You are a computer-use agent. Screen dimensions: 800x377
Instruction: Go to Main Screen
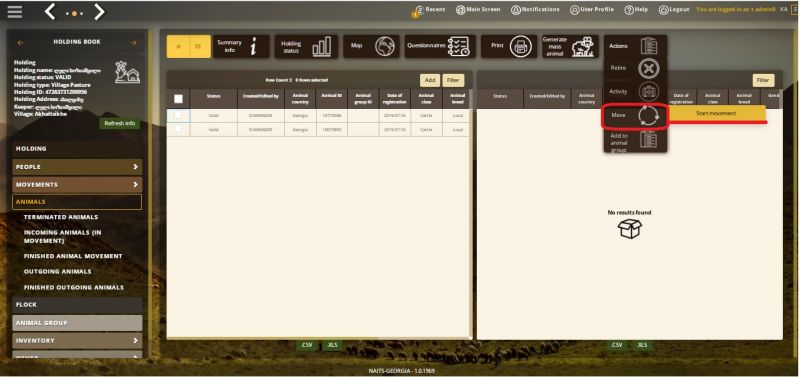coord(478,10)
